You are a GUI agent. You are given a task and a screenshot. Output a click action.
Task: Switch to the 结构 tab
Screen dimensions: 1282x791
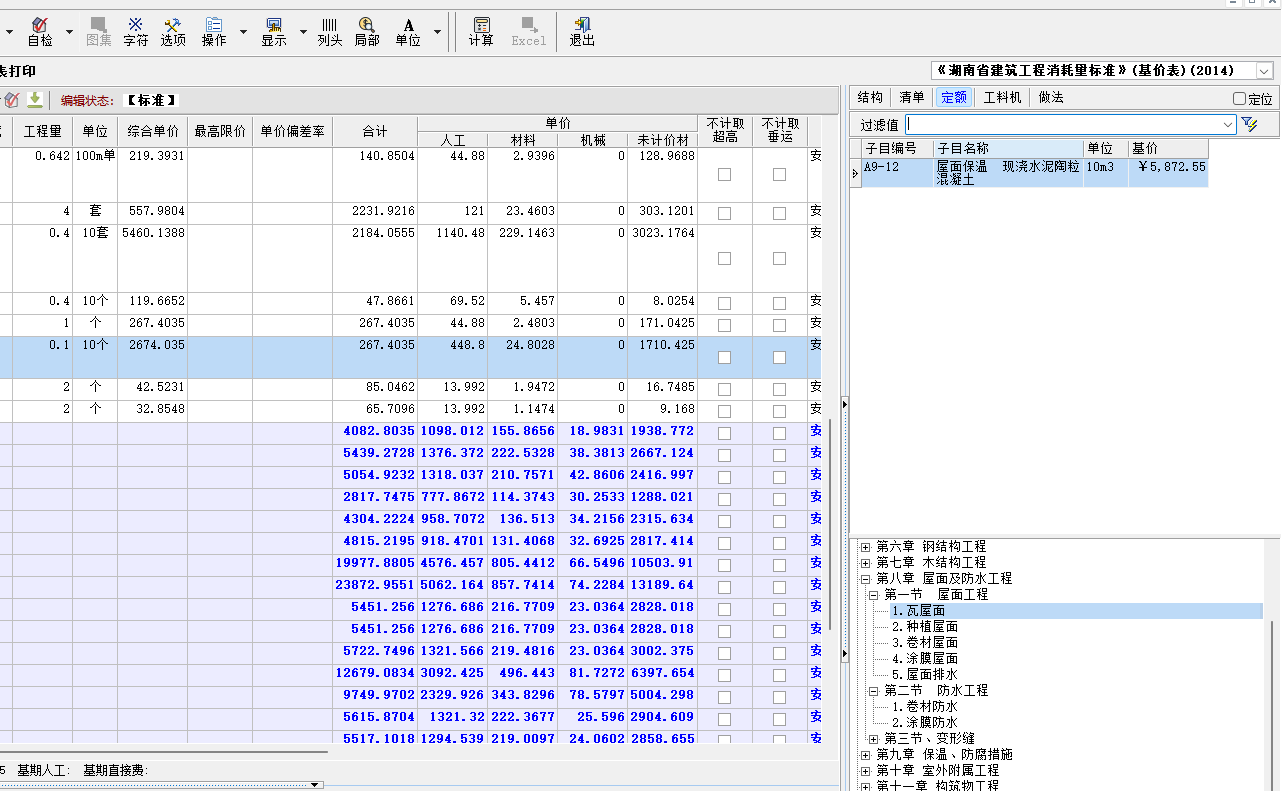click(870, 97)
